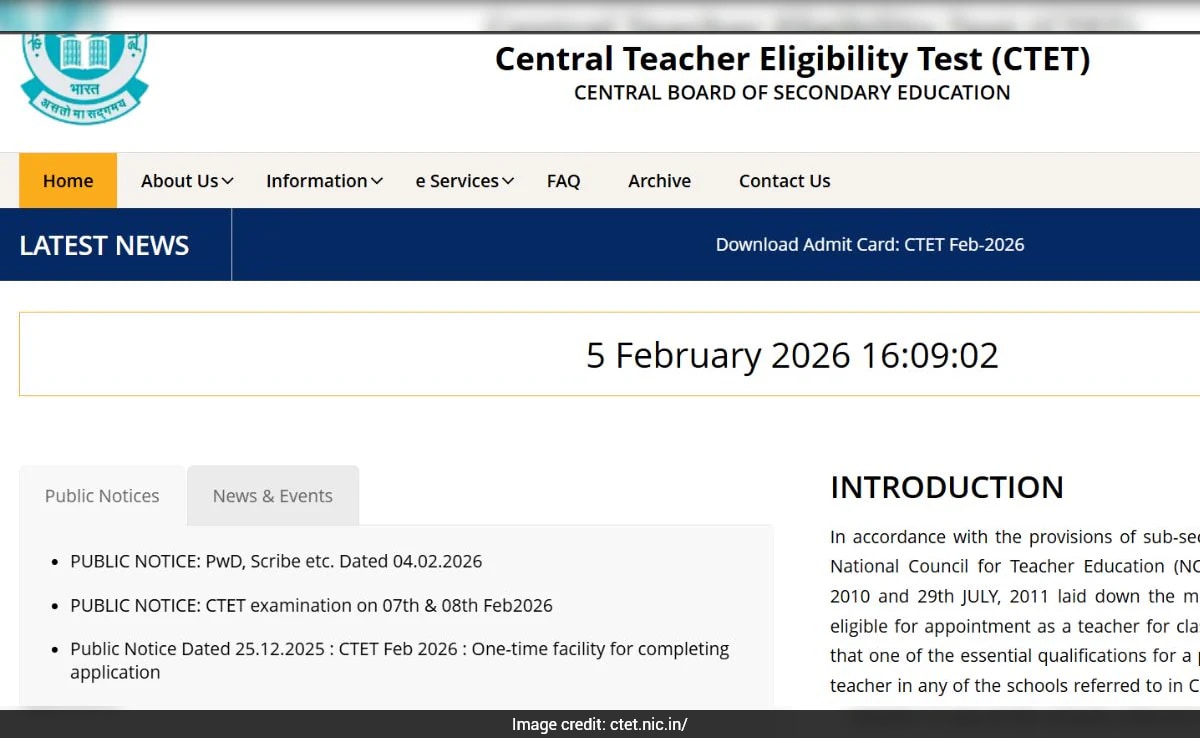Open the Contact Us page
Image resolution: width=1200 pixels, height=738 pixels.
tap(784, 181)
